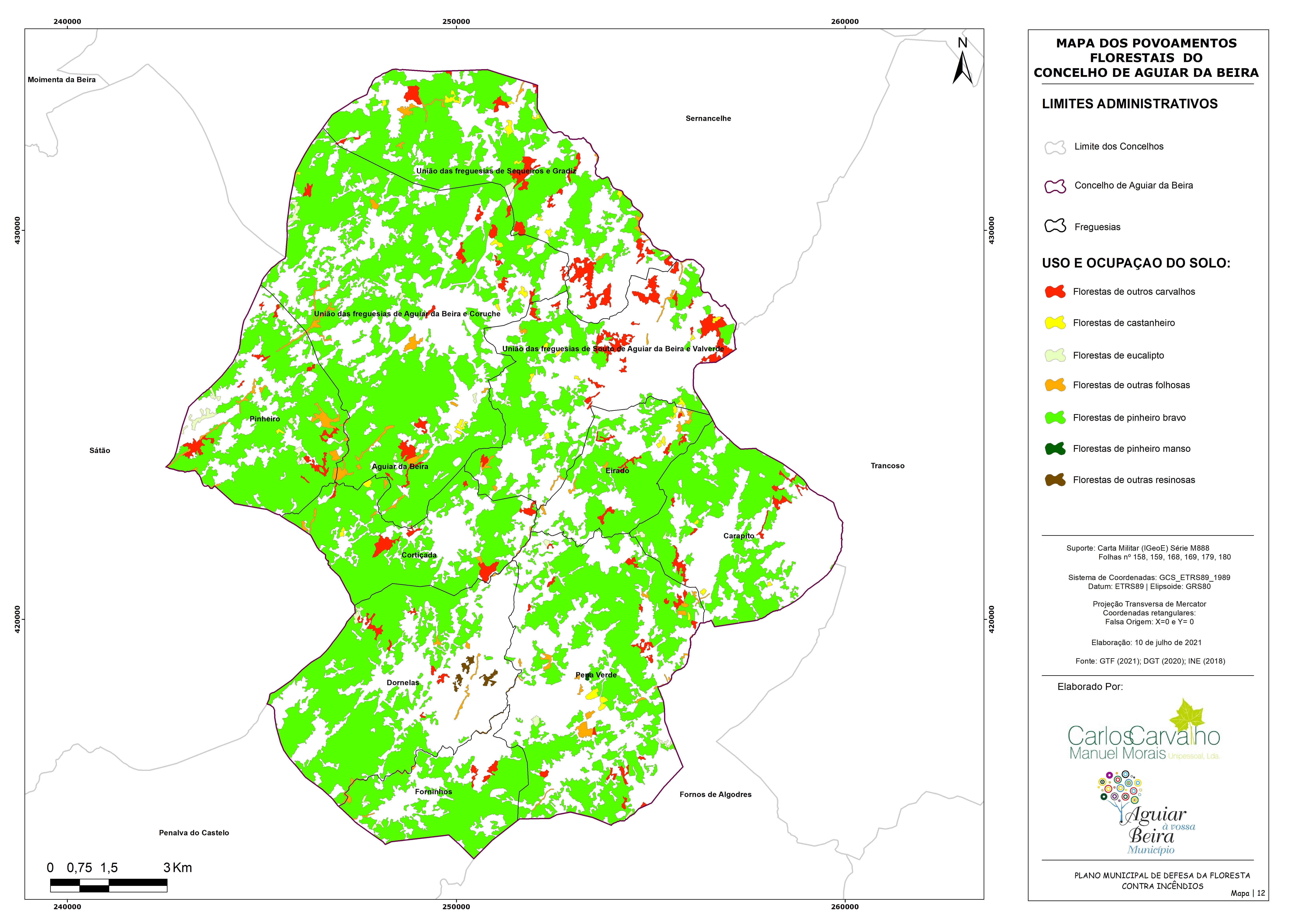Click the 'Sátão' map label

pyautogui.click(x=100, y=451)
